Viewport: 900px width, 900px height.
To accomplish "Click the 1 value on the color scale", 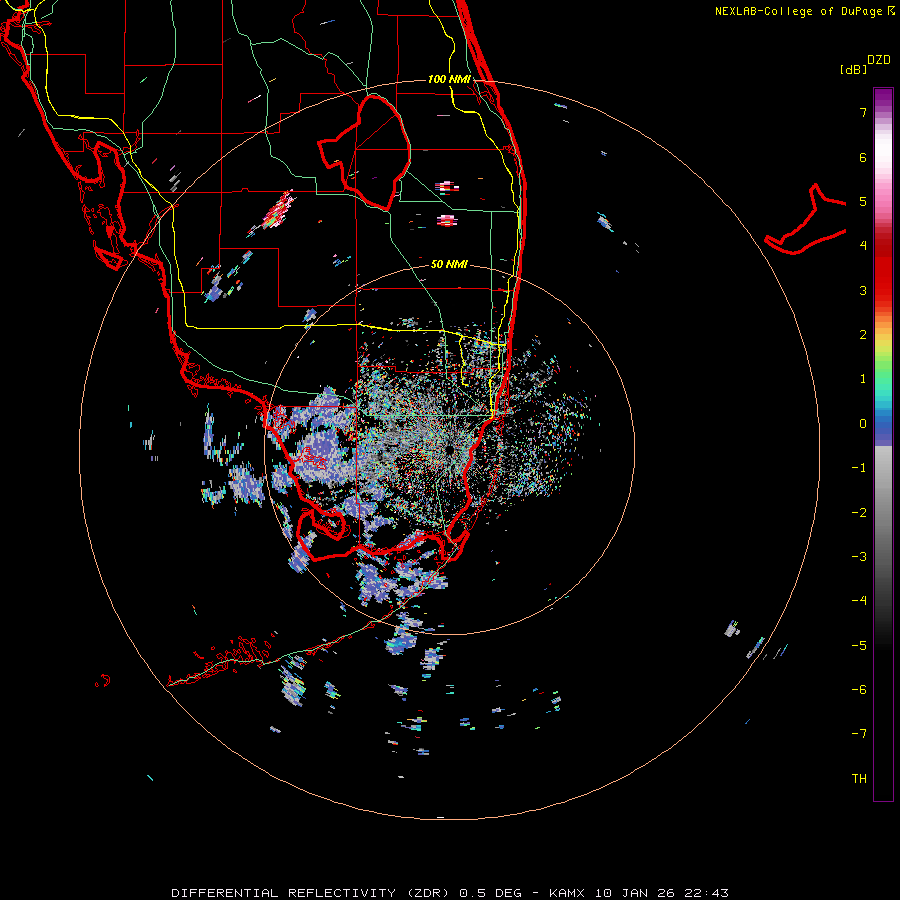I will [x=863, y=379].
